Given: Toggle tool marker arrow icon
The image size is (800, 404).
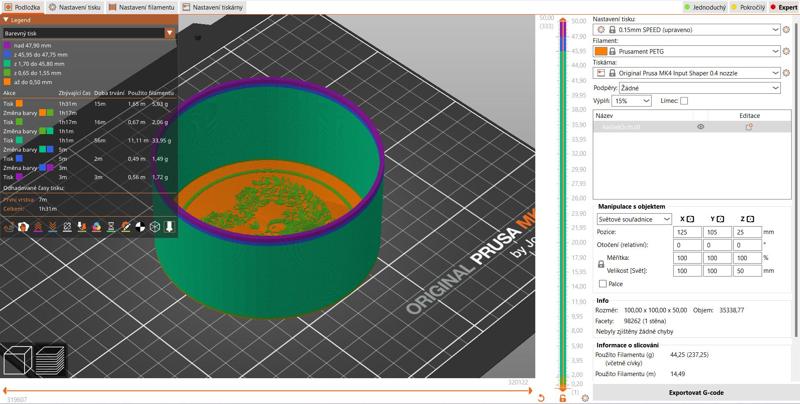Looking at the screenshot, I should pos(169,227).
